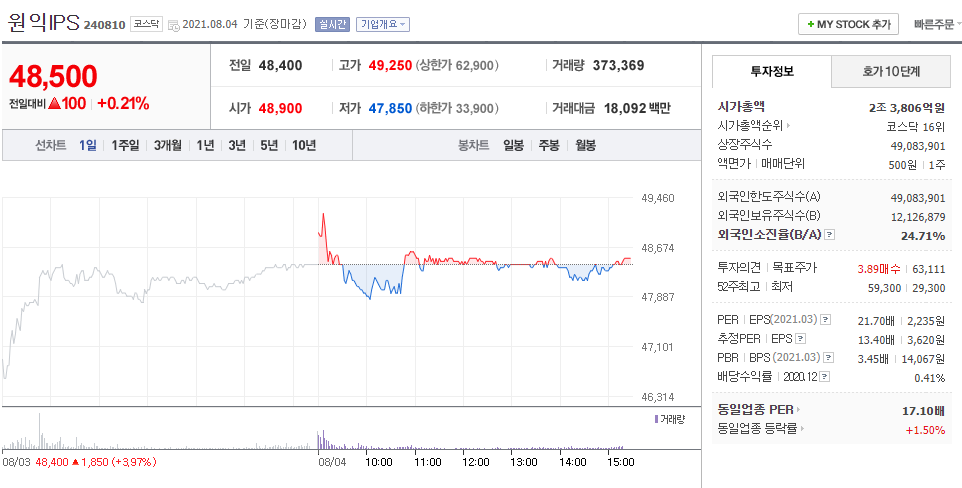
Task: Click the help icon beside PBR BPS(2021.03)
Action: pyautogui.click(x=829, y=358)
